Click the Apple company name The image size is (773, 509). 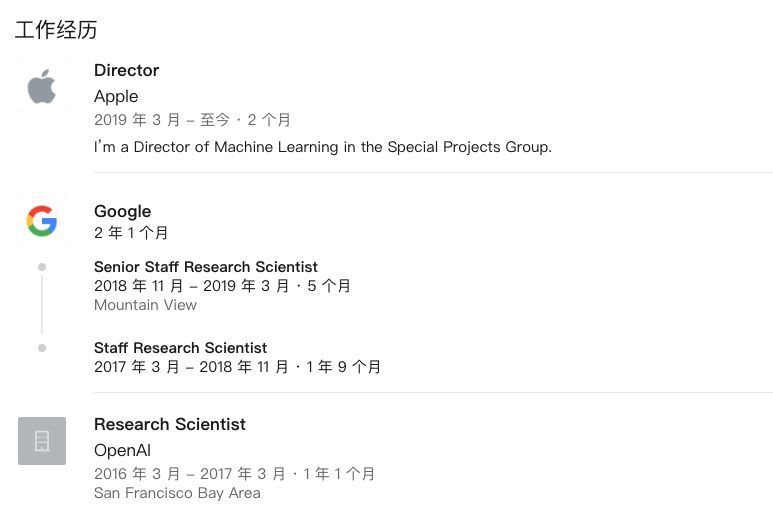(116, 96)
